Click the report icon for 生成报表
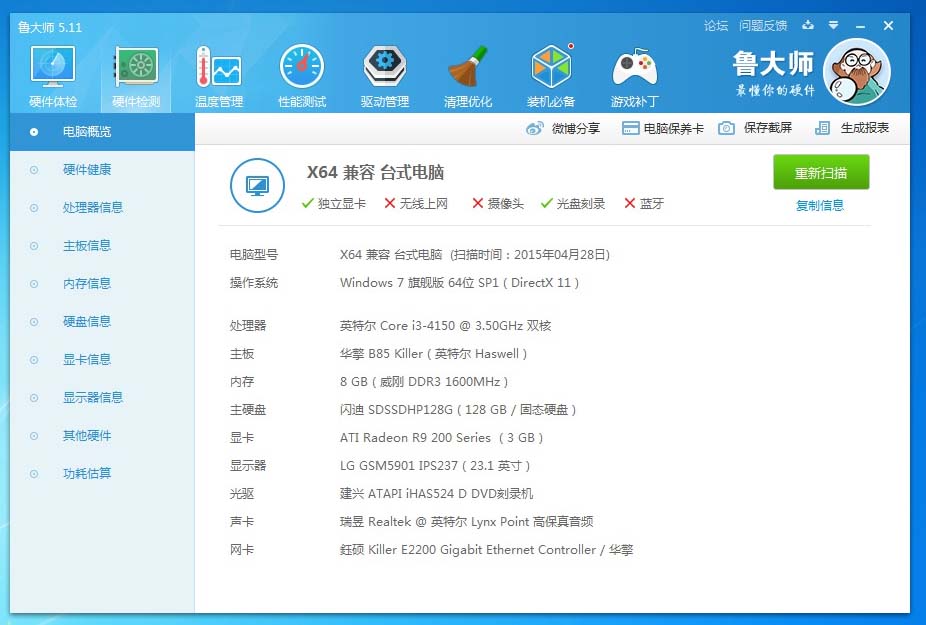Viewport: 926px width, 625px height. (x=822, y=128)
